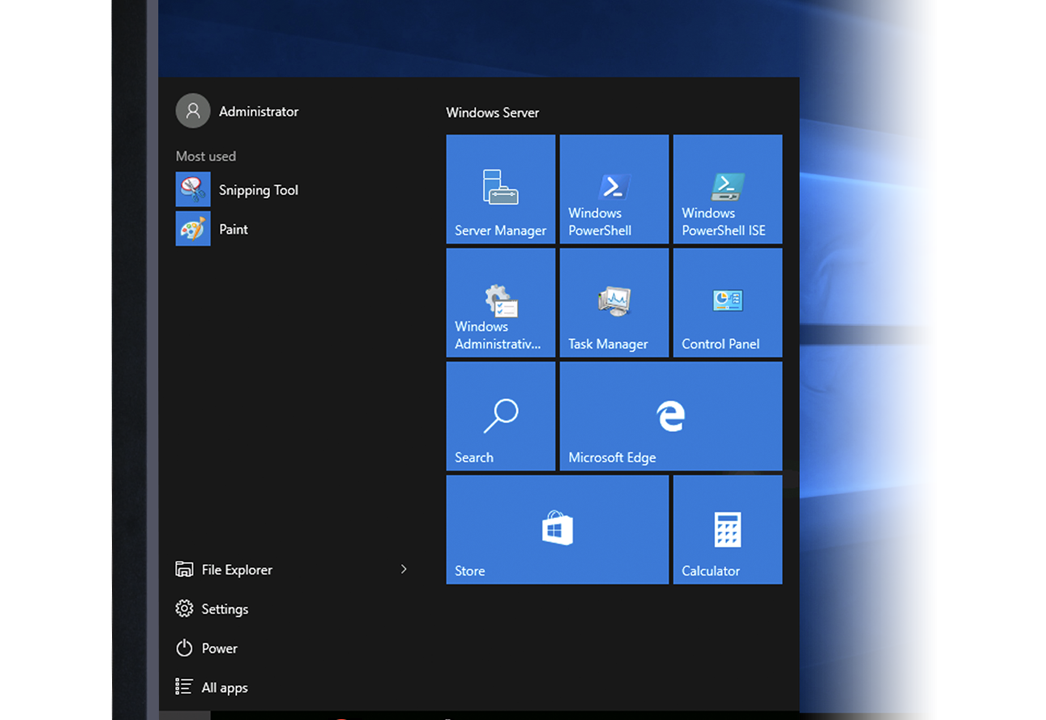Open the Windows Administrative Tools tile
This screenshot has height=720, width=1046.
pos(500,302)
